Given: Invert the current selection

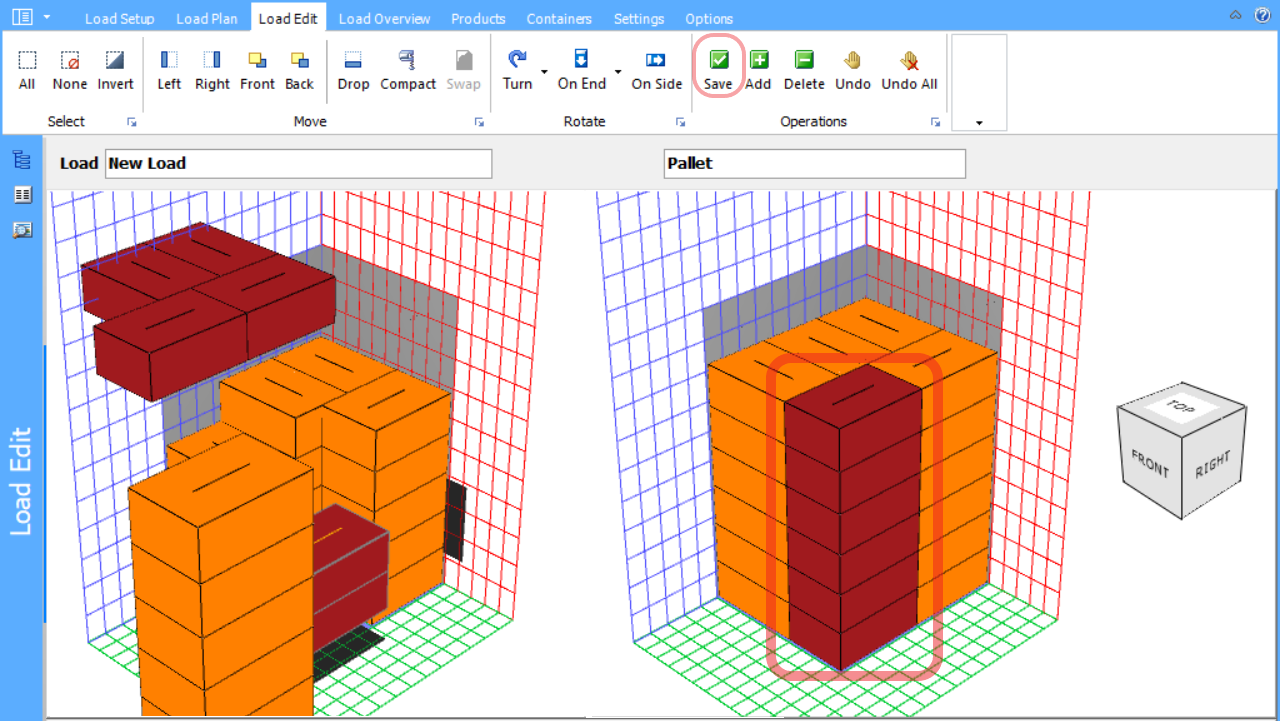Looking at the screenshot, I should 115,68.
